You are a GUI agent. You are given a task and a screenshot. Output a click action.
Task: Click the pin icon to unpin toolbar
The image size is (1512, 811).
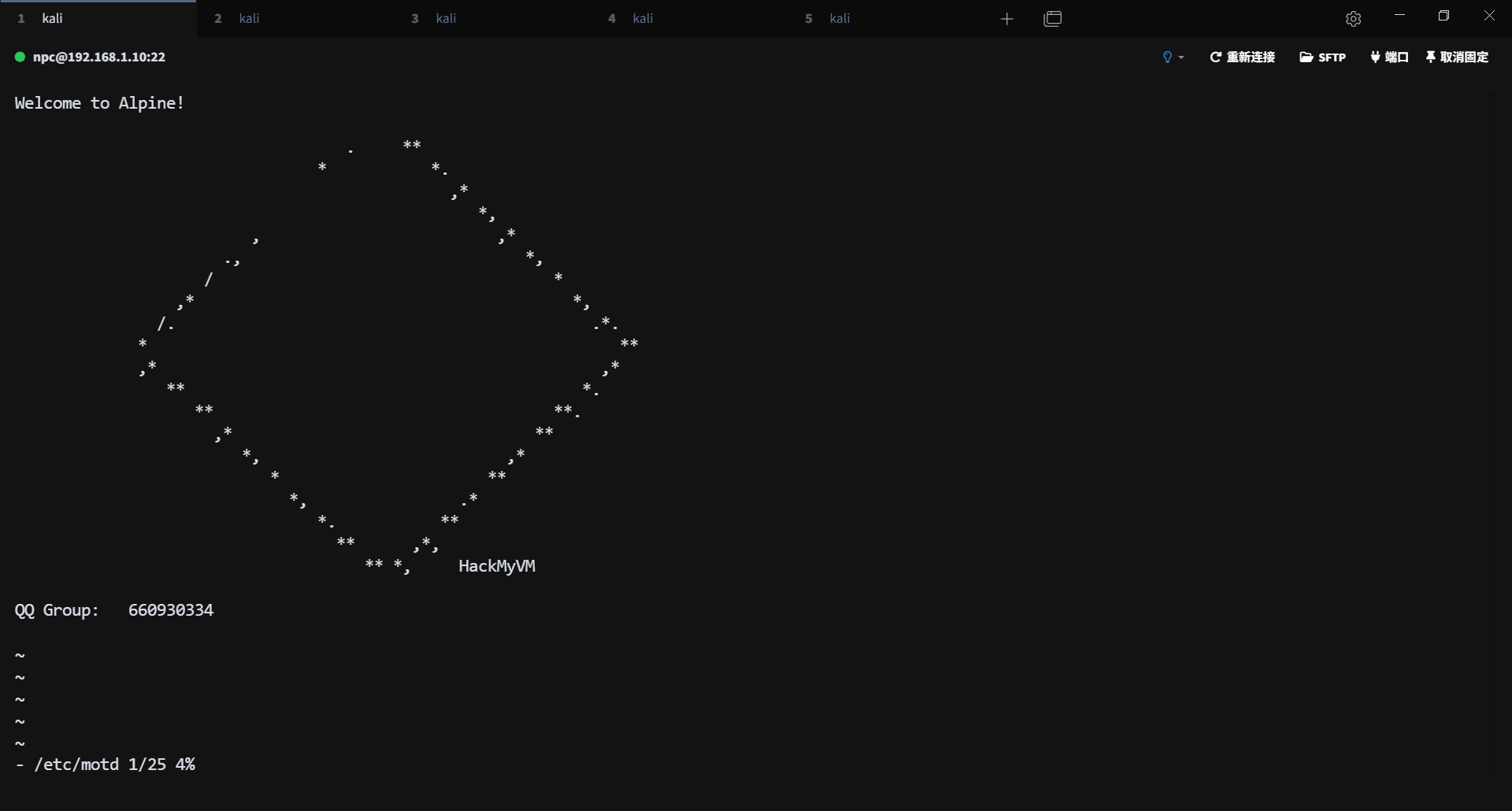[x=1430, y=57]
